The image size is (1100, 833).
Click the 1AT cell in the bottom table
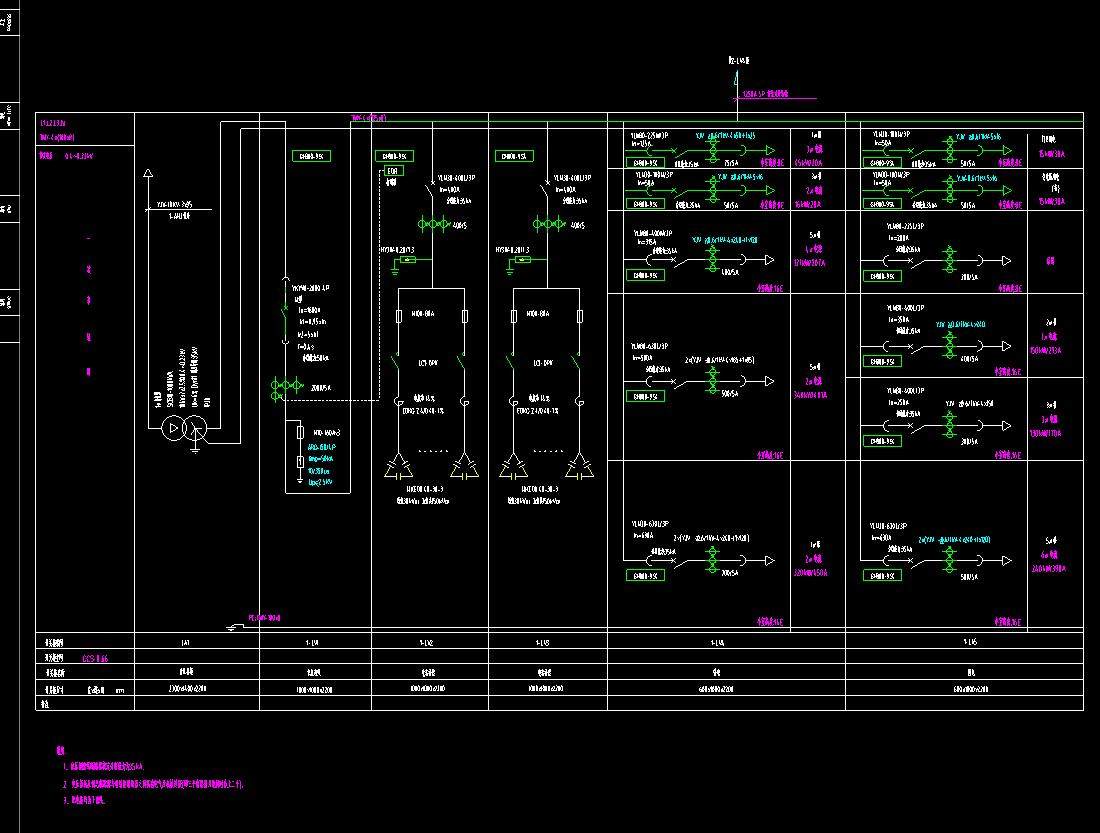coord(186,642)
